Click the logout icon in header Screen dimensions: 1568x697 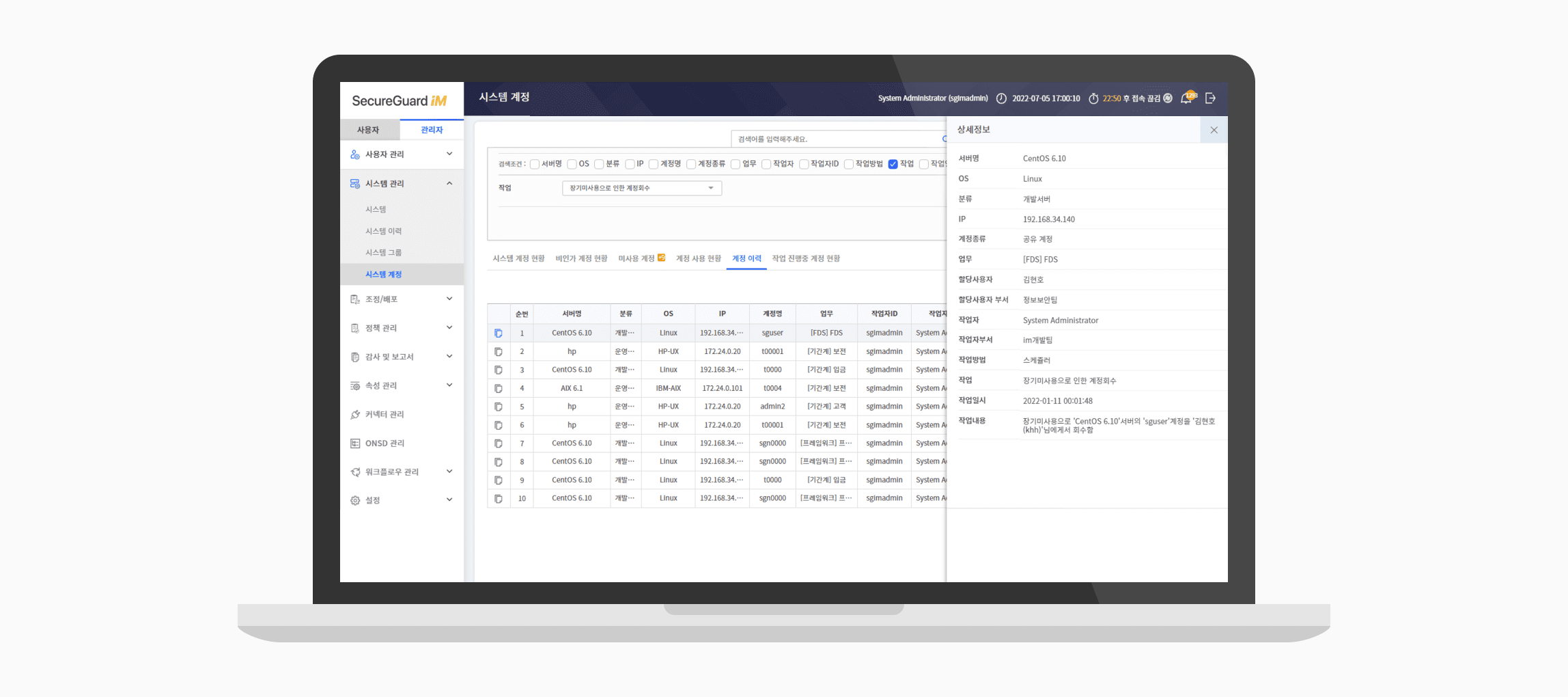tap(1211, 98)
